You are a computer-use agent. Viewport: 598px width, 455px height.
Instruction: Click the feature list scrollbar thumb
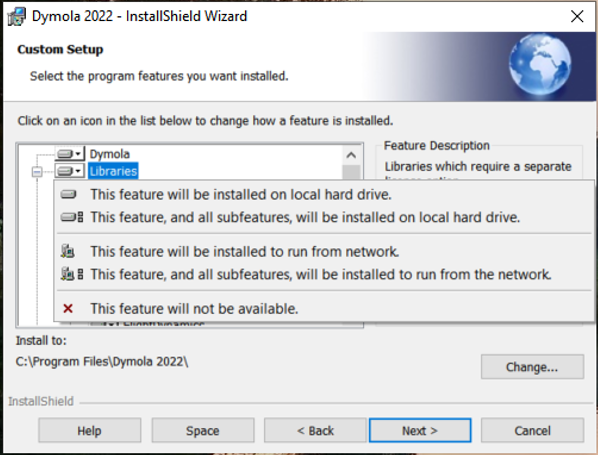pos(351,172)
